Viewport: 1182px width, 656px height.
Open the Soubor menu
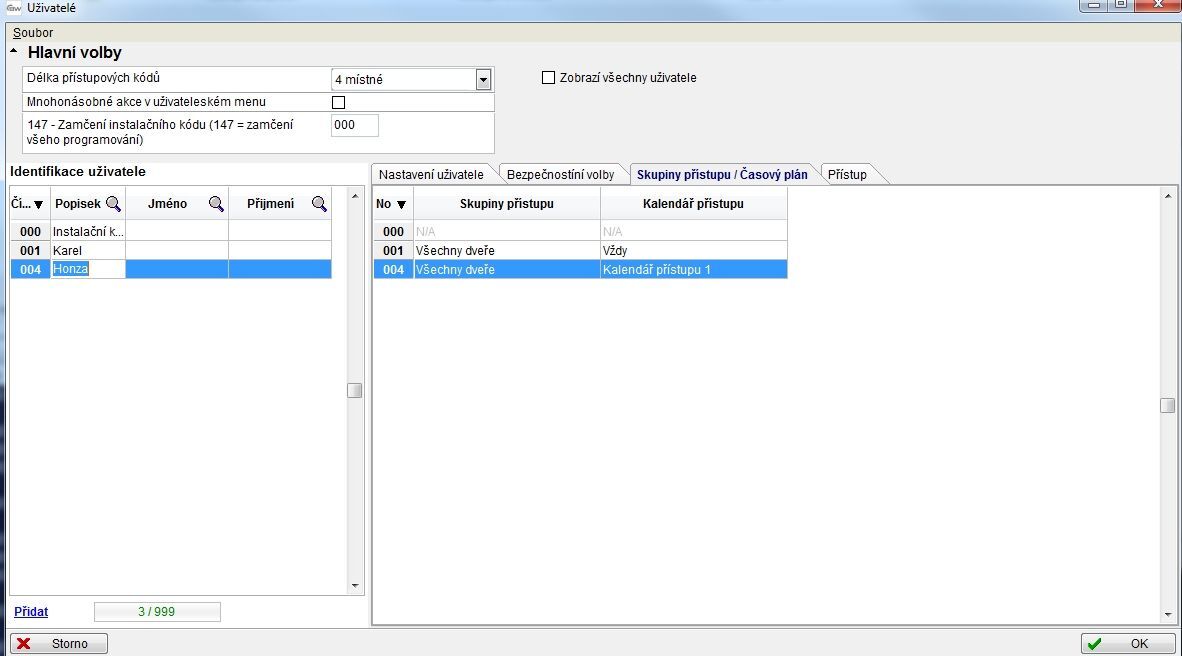(x=33, y=33)
